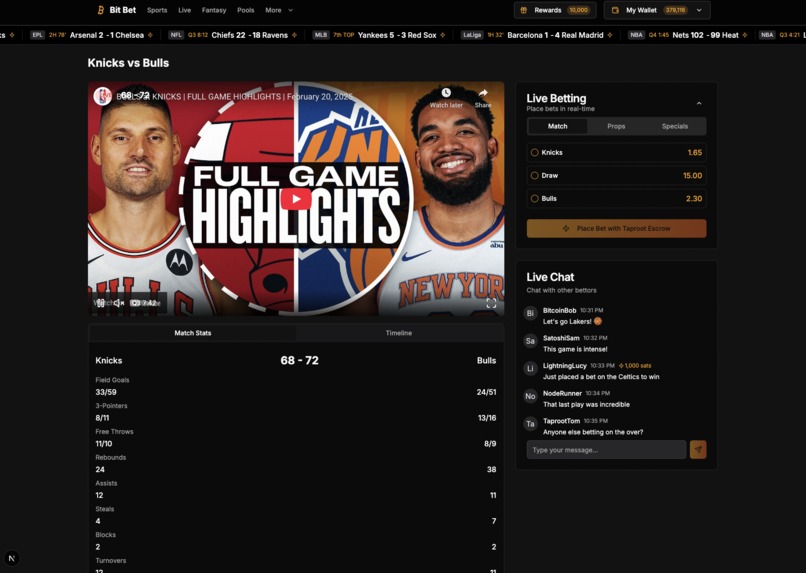Viewport: 806px width, 573px height.
Task: Click the lightning icon after Ravens score
Action: click(x=294, y=35)
